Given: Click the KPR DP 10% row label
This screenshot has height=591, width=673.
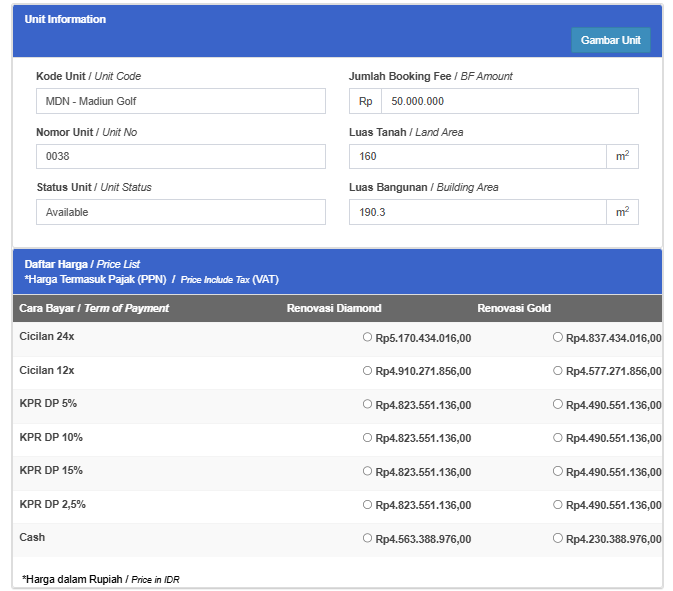Looking at the screenshot, I should [x=51, y=437].
